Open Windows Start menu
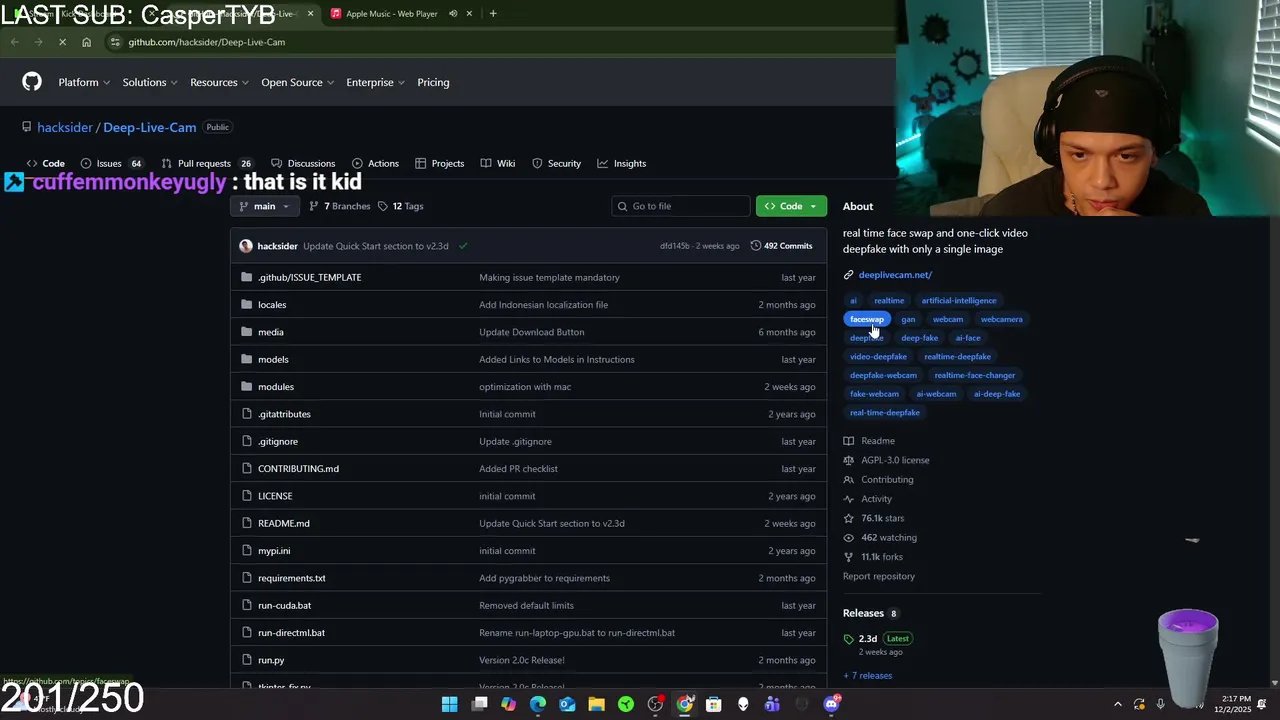This screenshot has height=720, width=1280. click(450, 705)
